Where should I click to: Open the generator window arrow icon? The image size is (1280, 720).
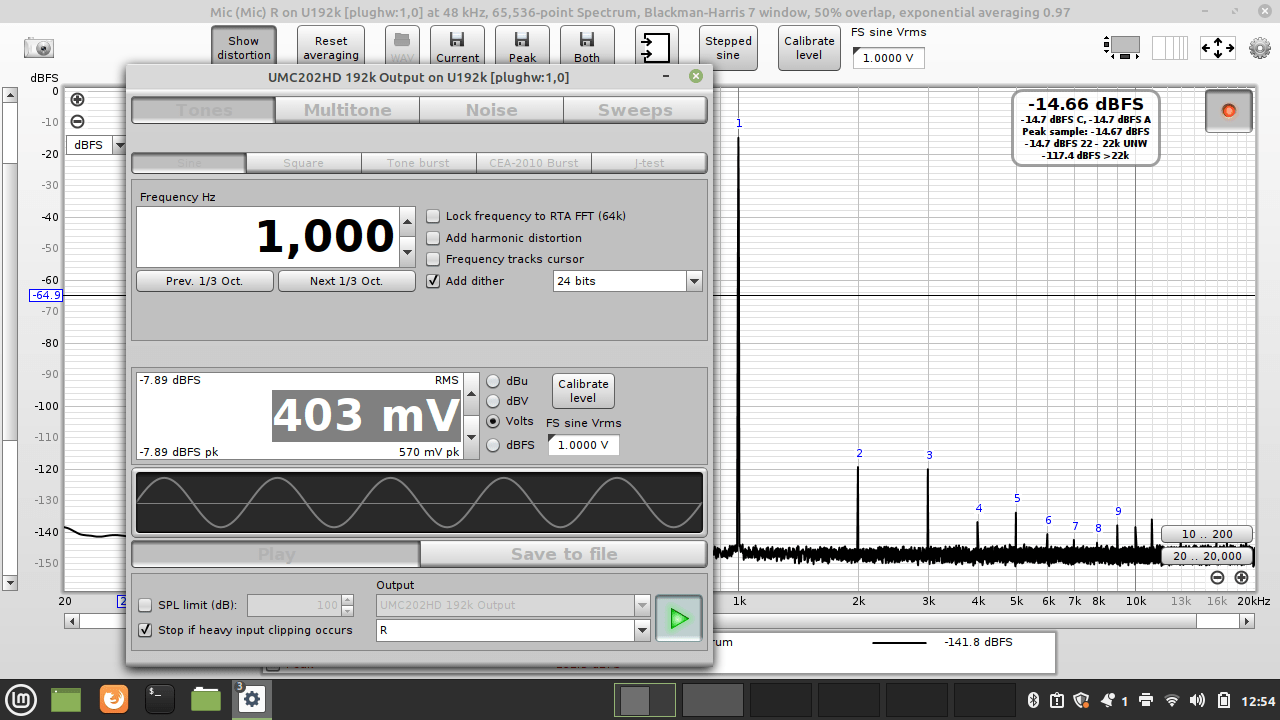(x=656, y=47)
